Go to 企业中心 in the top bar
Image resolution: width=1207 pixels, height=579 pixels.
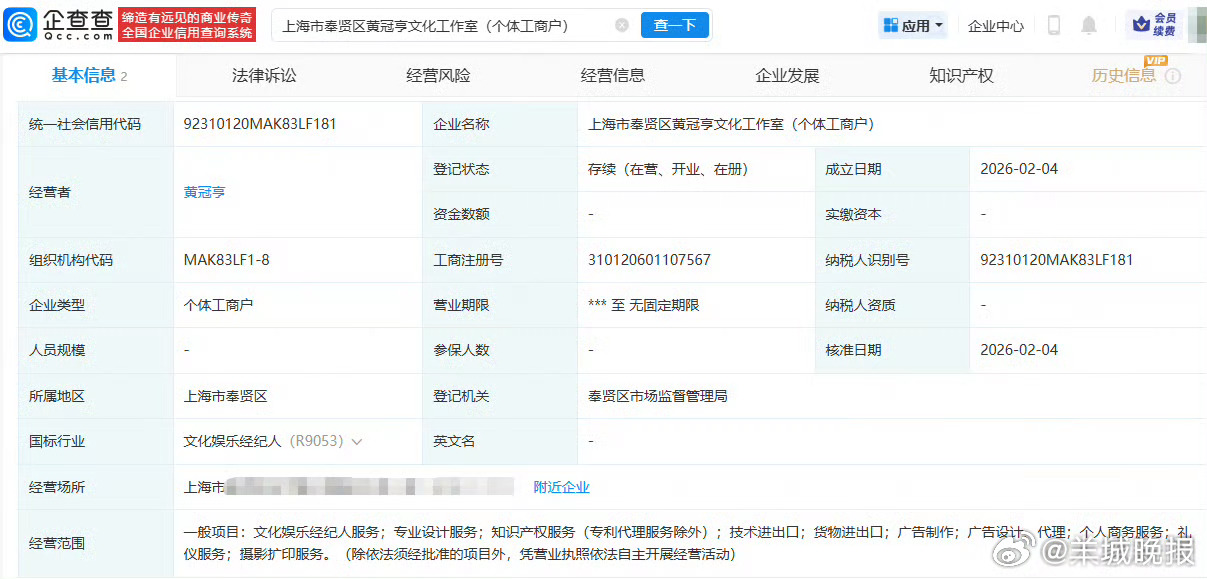pyautogui.click(x=995, y=24)
